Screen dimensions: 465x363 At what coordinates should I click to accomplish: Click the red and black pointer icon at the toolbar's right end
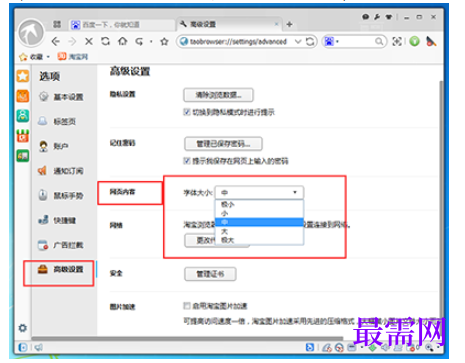[431, 41]
